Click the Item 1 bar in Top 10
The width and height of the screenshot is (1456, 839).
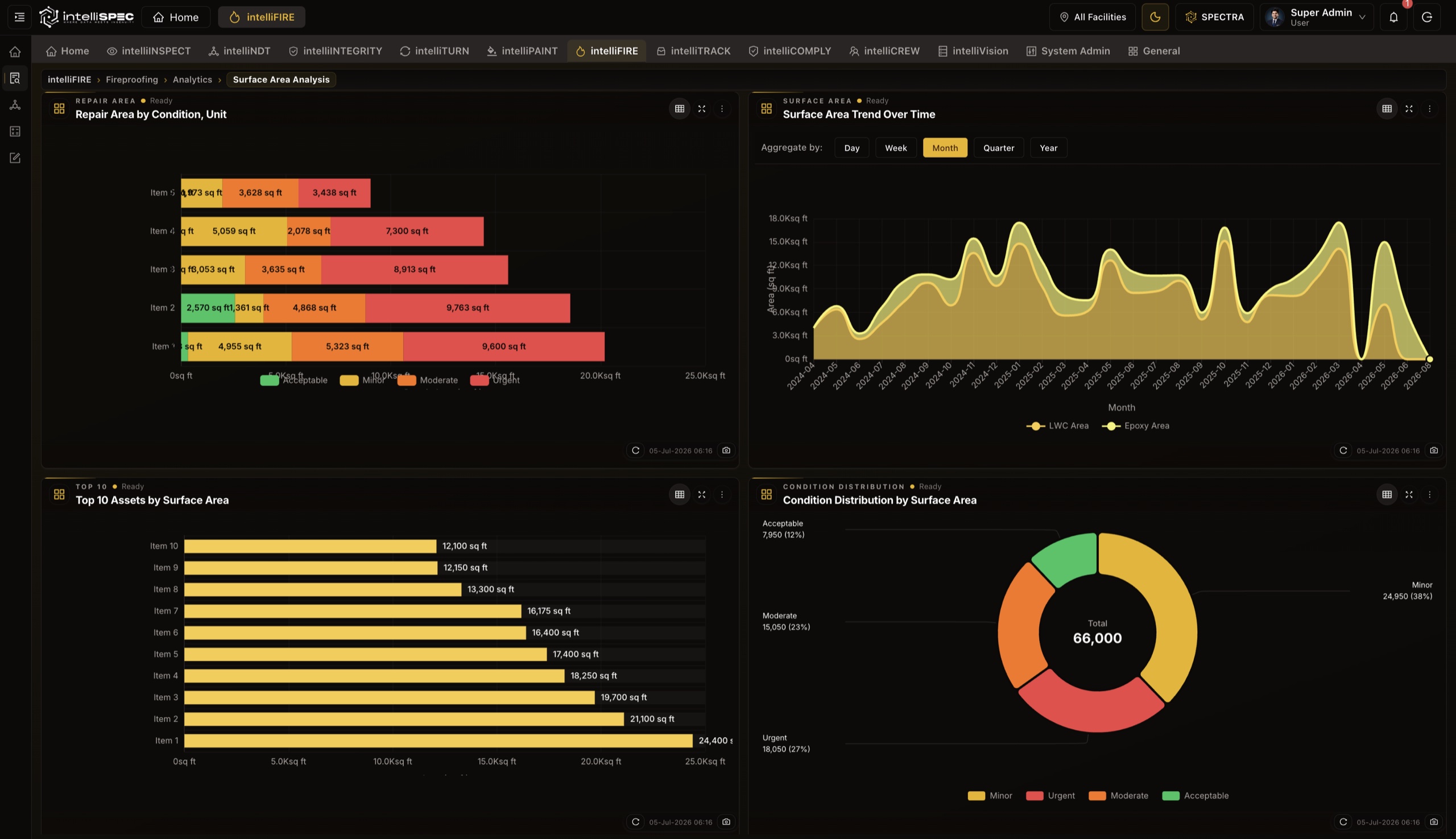(438, 741)
